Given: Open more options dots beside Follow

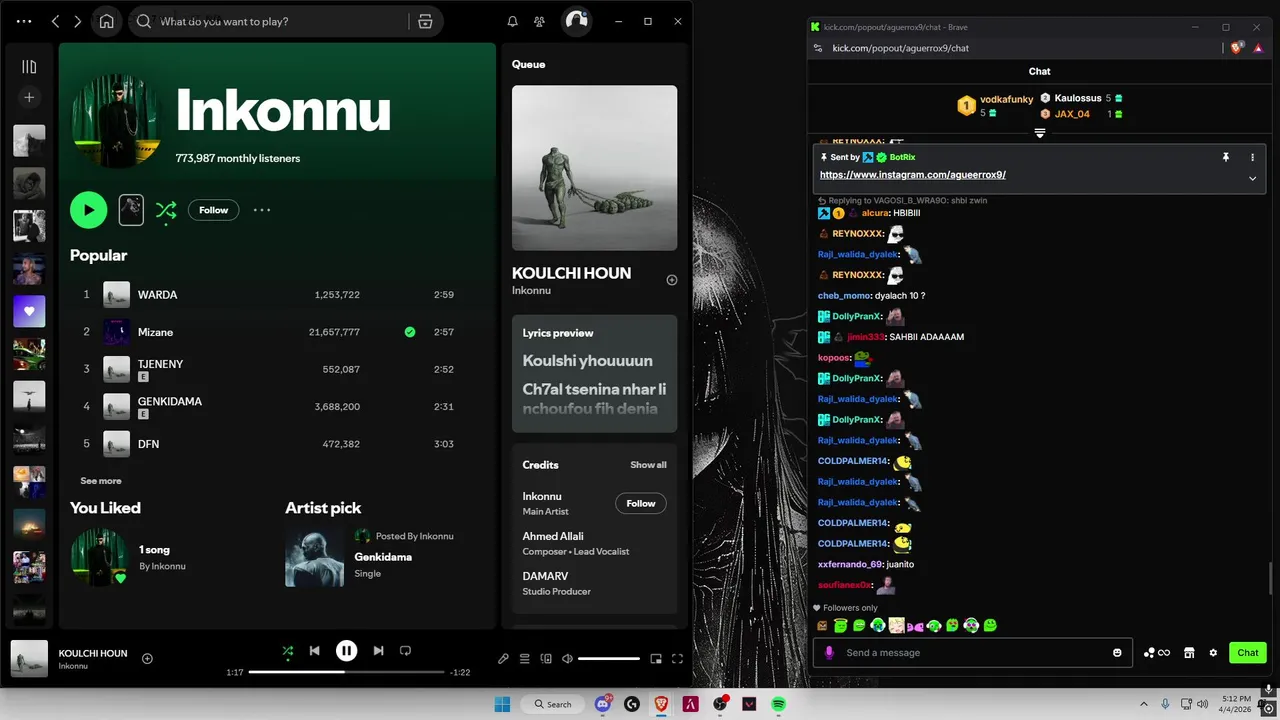Looking at the screenshot, I should coord(262,210).
